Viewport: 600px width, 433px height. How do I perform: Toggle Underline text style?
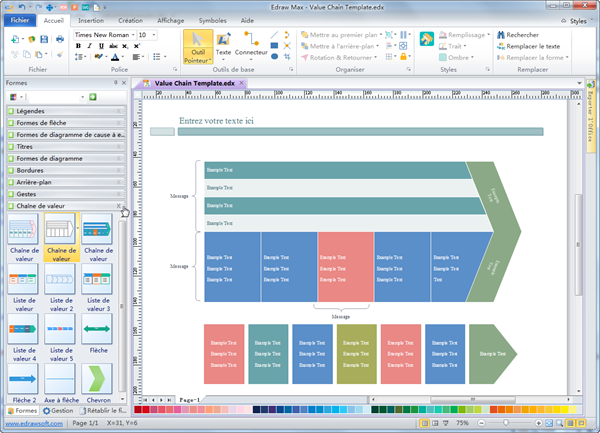pyautogui.click(x=101, y=46)
